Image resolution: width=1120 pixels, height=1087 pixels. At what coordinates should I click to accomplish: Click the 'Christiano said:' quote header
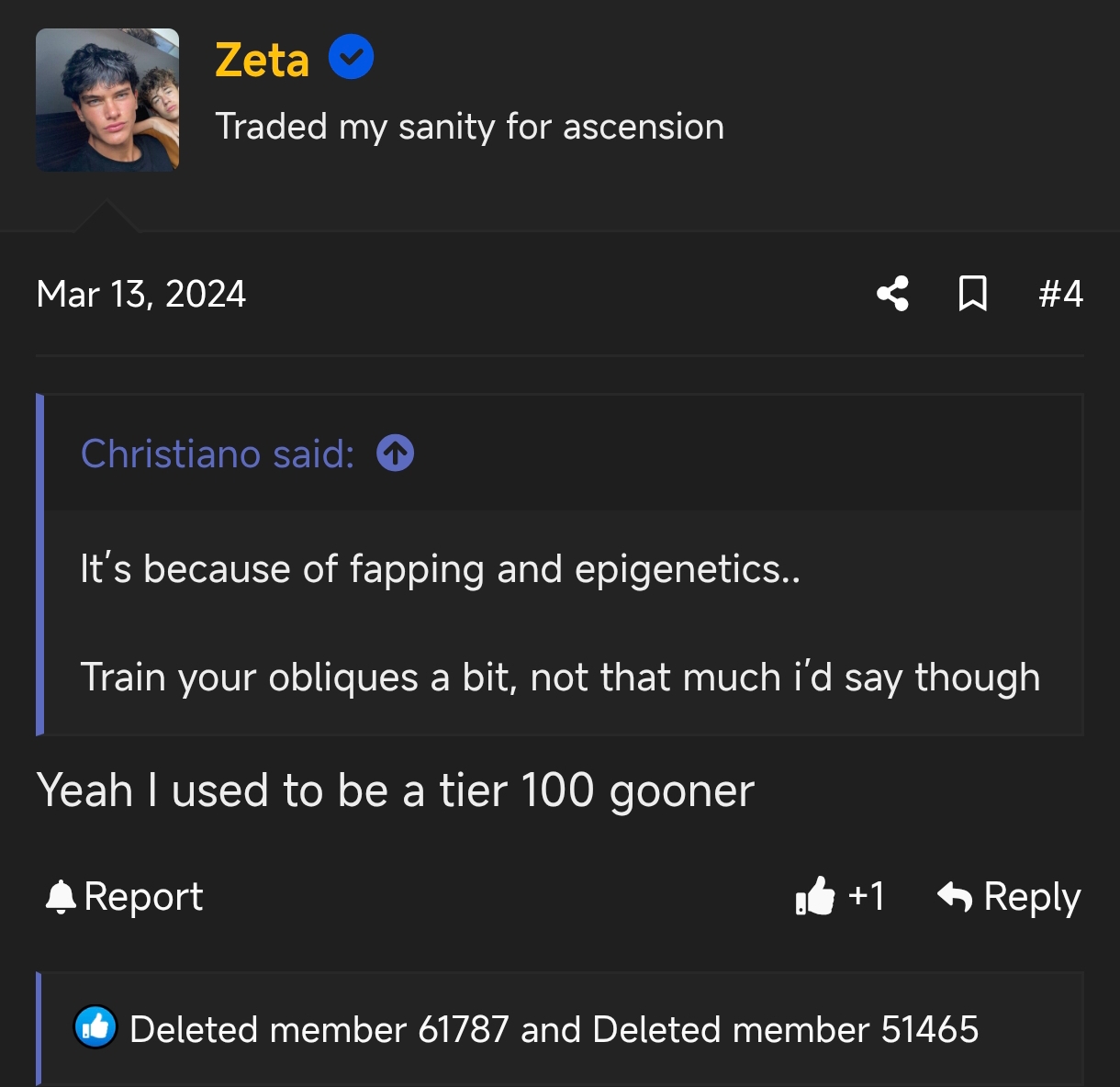click(x=218, y=454)
